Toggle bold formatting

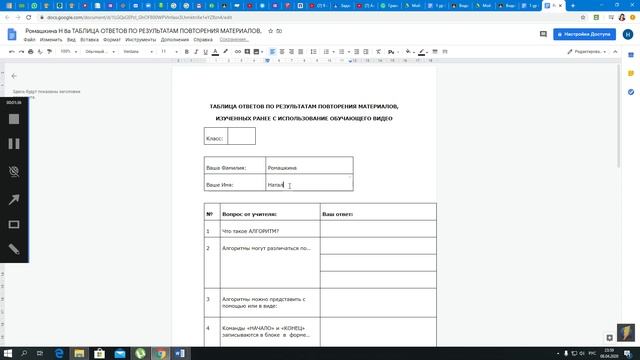coord(187,52)
